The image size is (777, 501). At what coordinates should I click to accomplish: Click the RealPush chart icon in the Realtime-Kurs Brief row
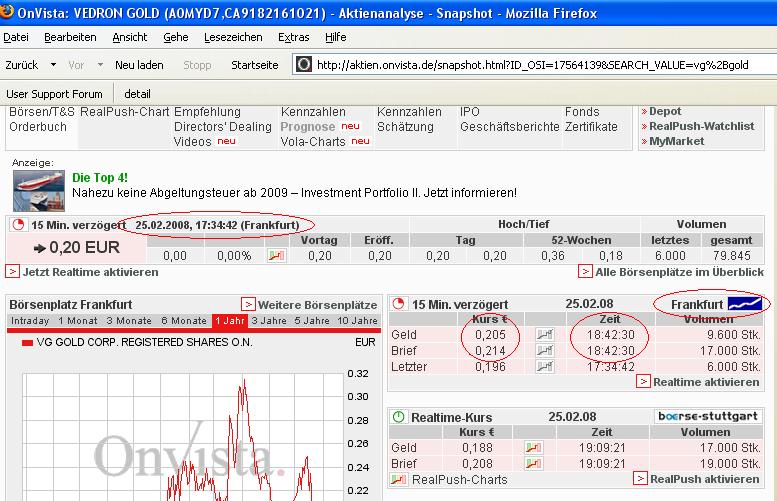pos(534,464)
